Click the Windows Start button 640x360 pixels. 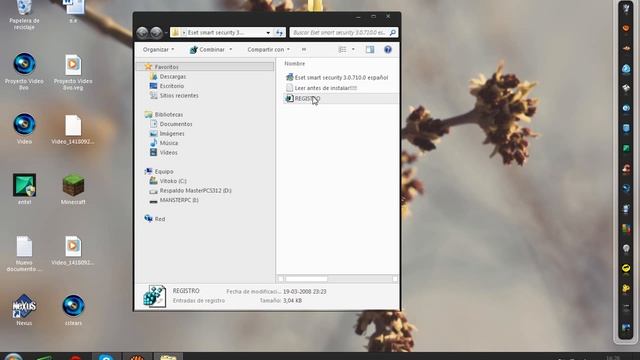pos(13,357)
